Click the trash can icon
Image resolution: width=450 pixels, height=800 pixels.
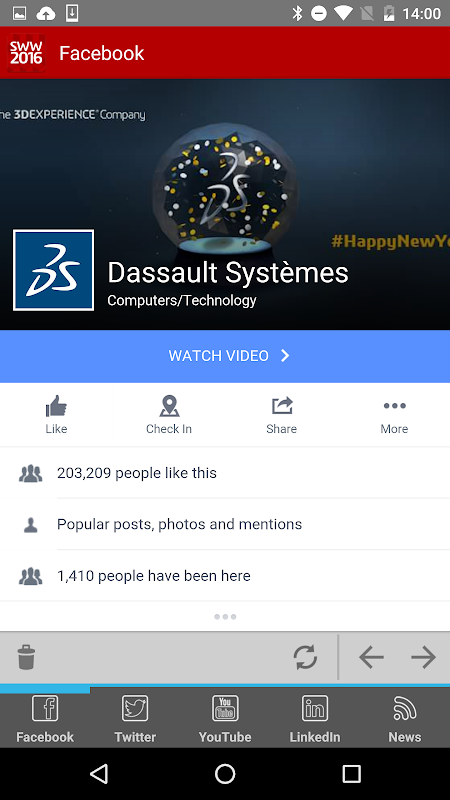pos(26,657)
